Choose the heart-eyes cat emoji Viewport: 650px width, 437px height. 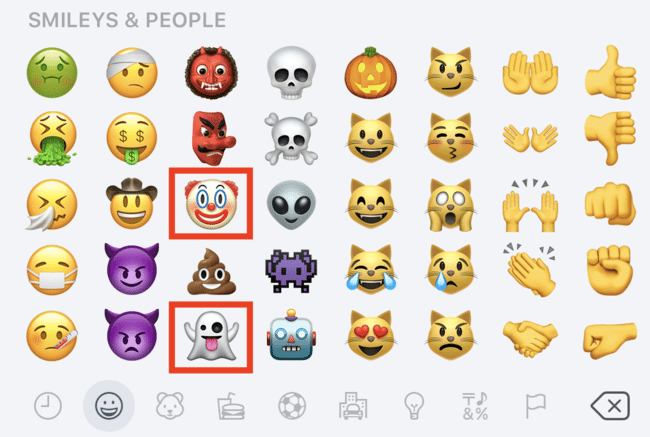(x=371, y=335)
